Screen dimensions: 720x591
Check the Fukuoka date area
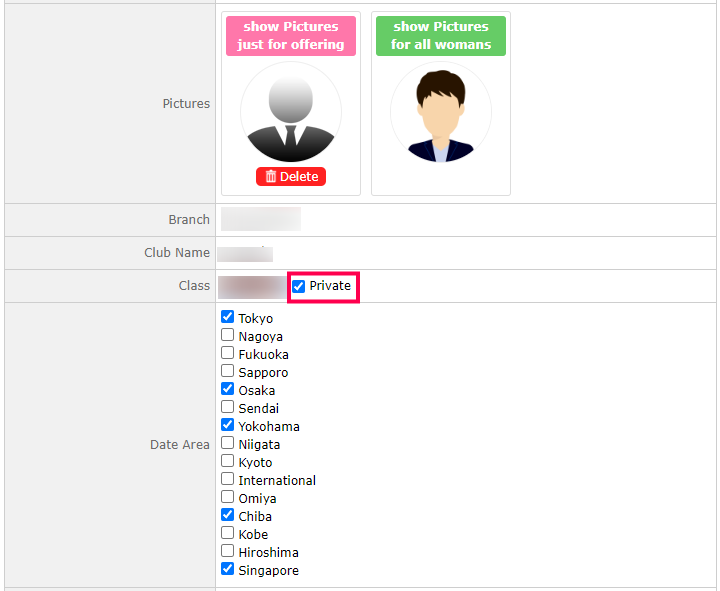click(228, 353)
